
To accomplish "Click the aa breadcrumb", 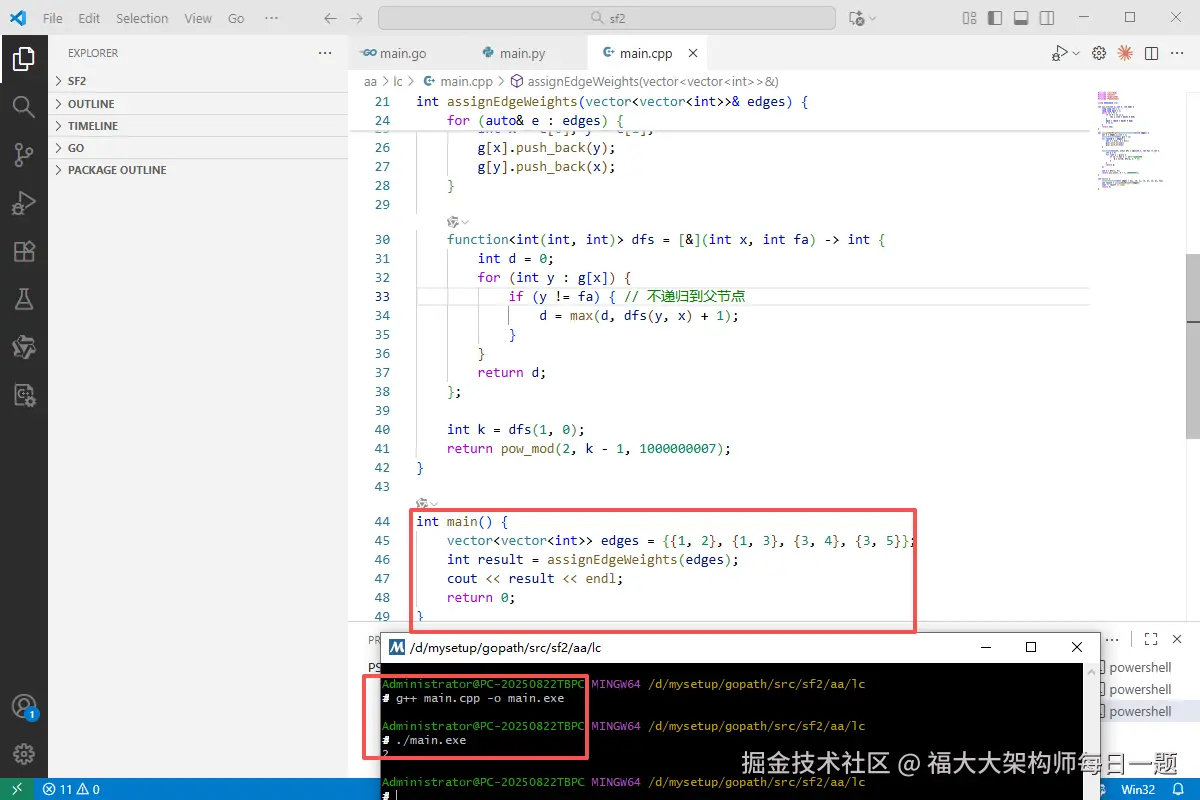I will pos(370,81).
